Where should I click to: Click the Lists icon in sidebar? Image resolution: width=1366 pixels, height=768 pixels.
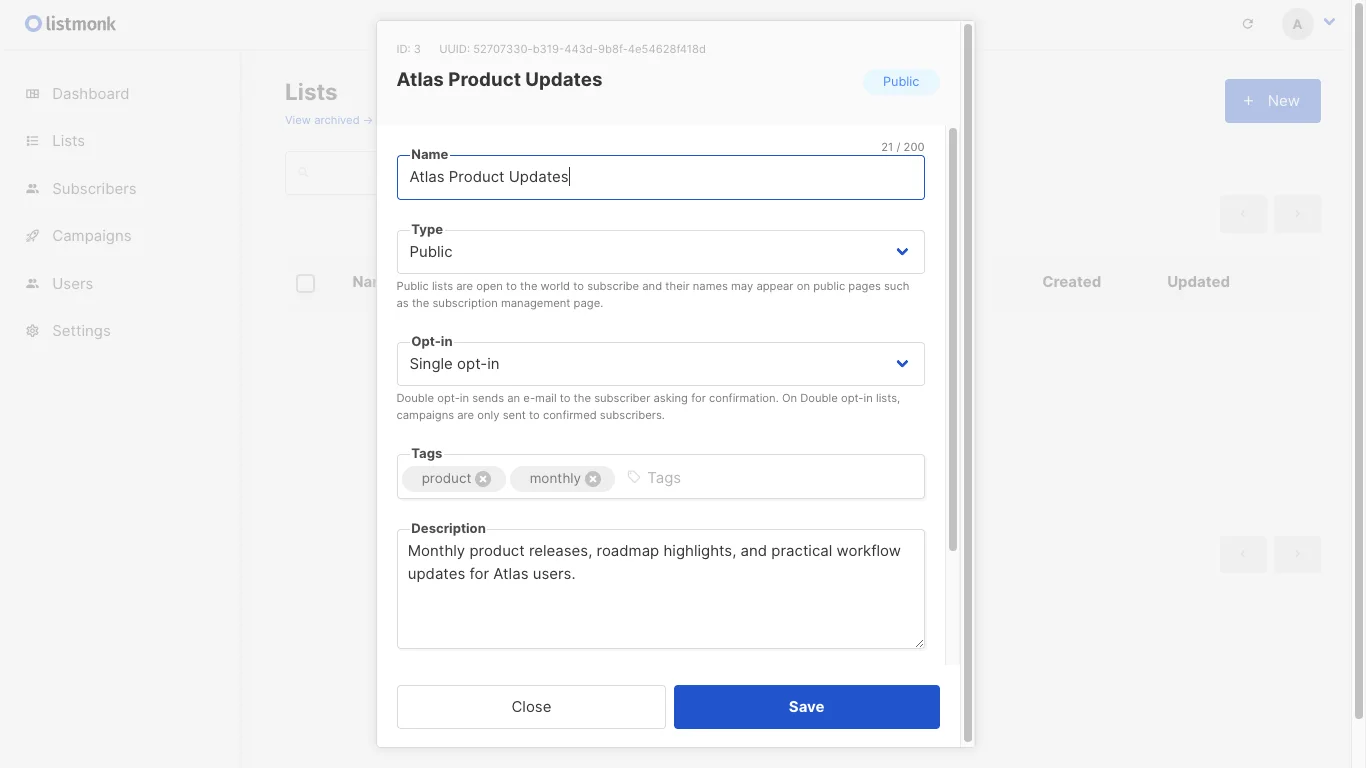pos(33,141)
